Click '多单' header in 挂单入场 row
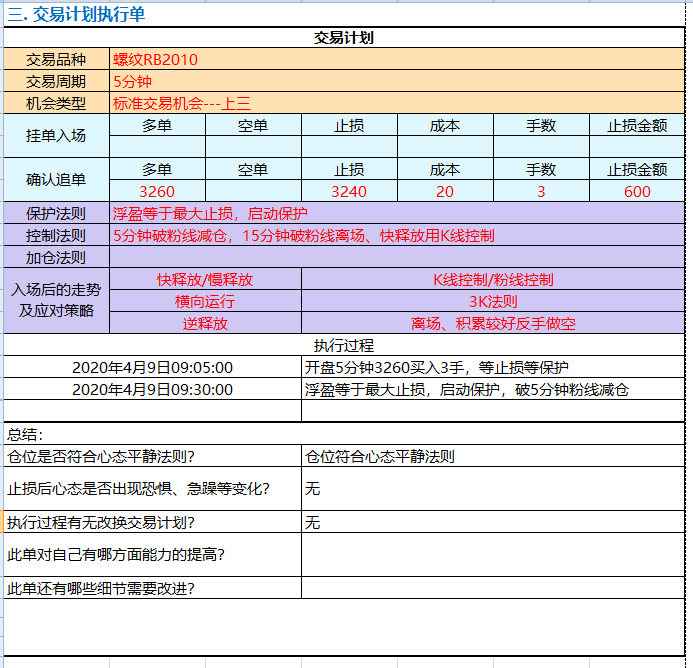The height and width of the screenshot is (668, 693). [157, 125]
